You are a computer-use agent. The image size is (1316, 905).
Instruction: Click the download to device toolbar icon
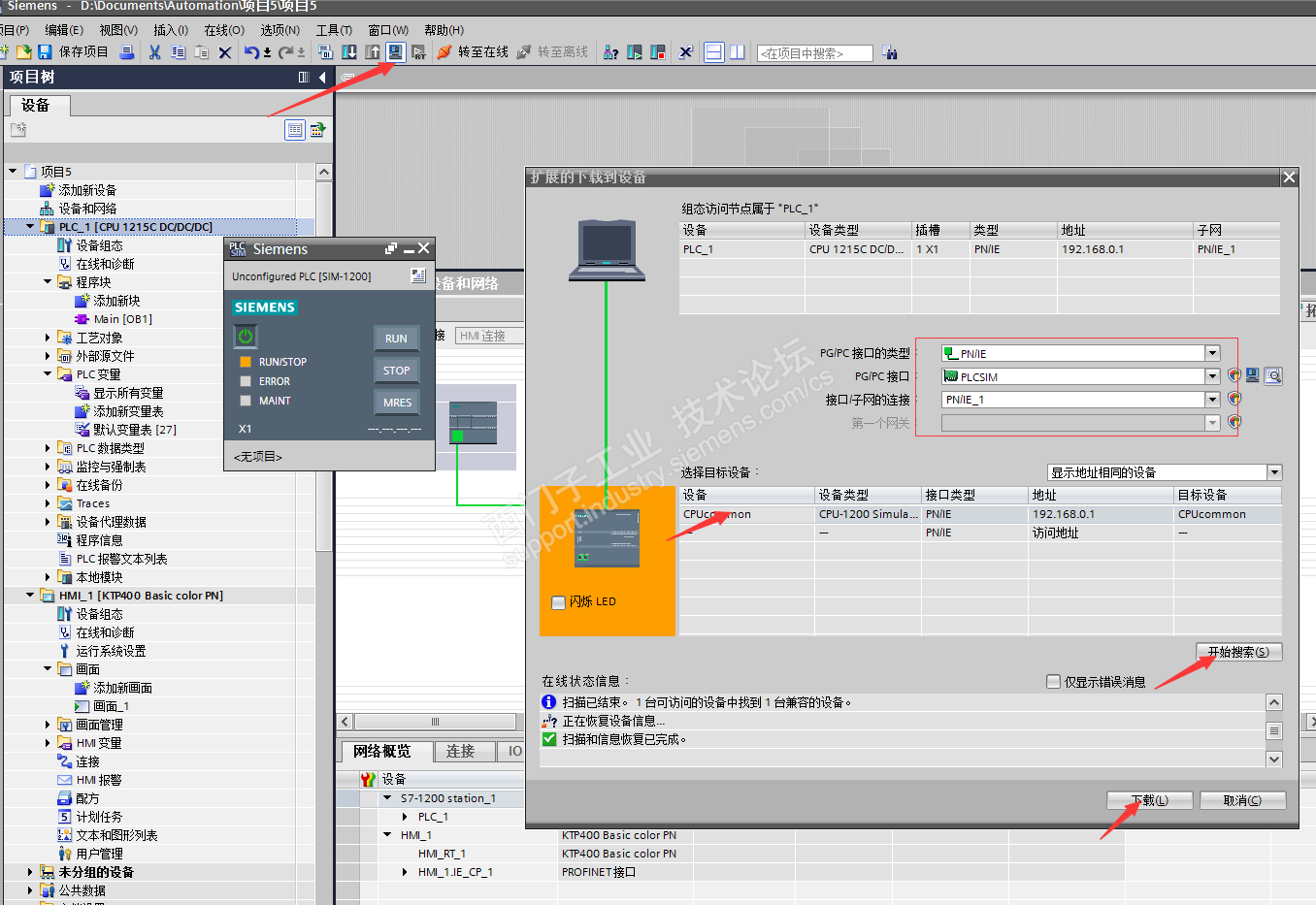click(x=349, y=52)
